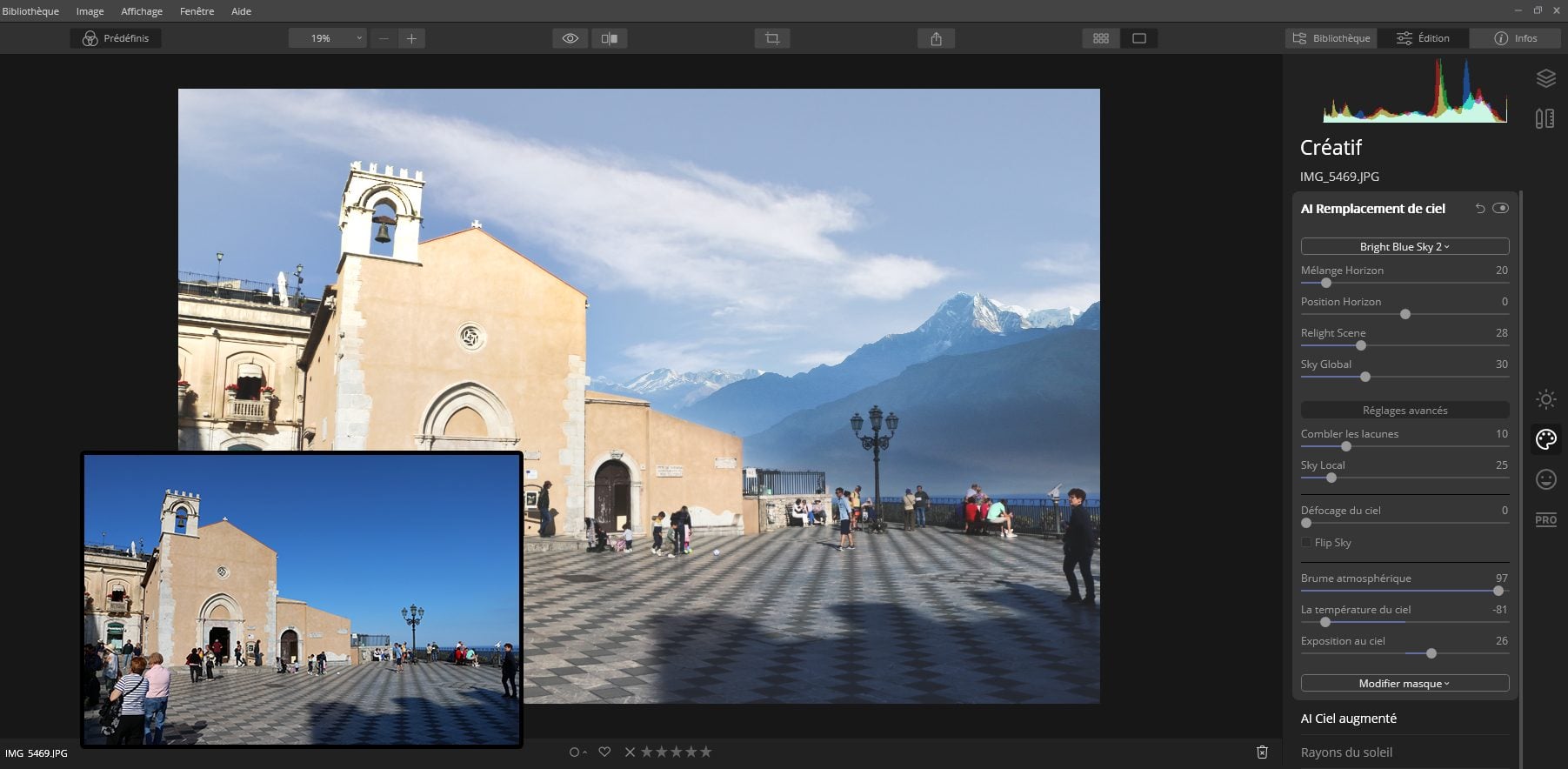The image size is (1568, 769).
Task: Open the Aide menu
Action: (241, 11)
